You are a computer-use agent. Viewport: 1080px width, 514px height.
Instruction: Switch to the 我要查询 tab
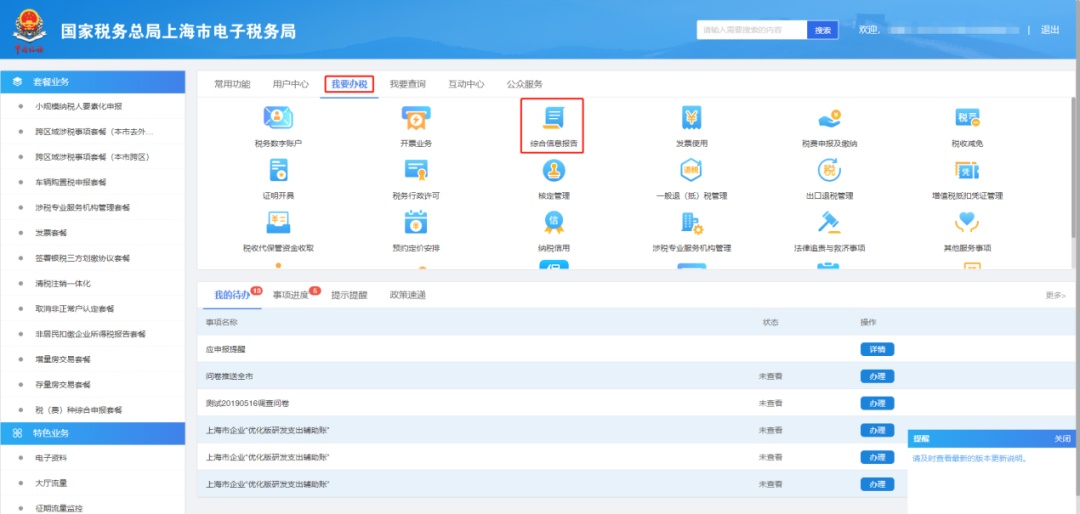click(407, 84)
